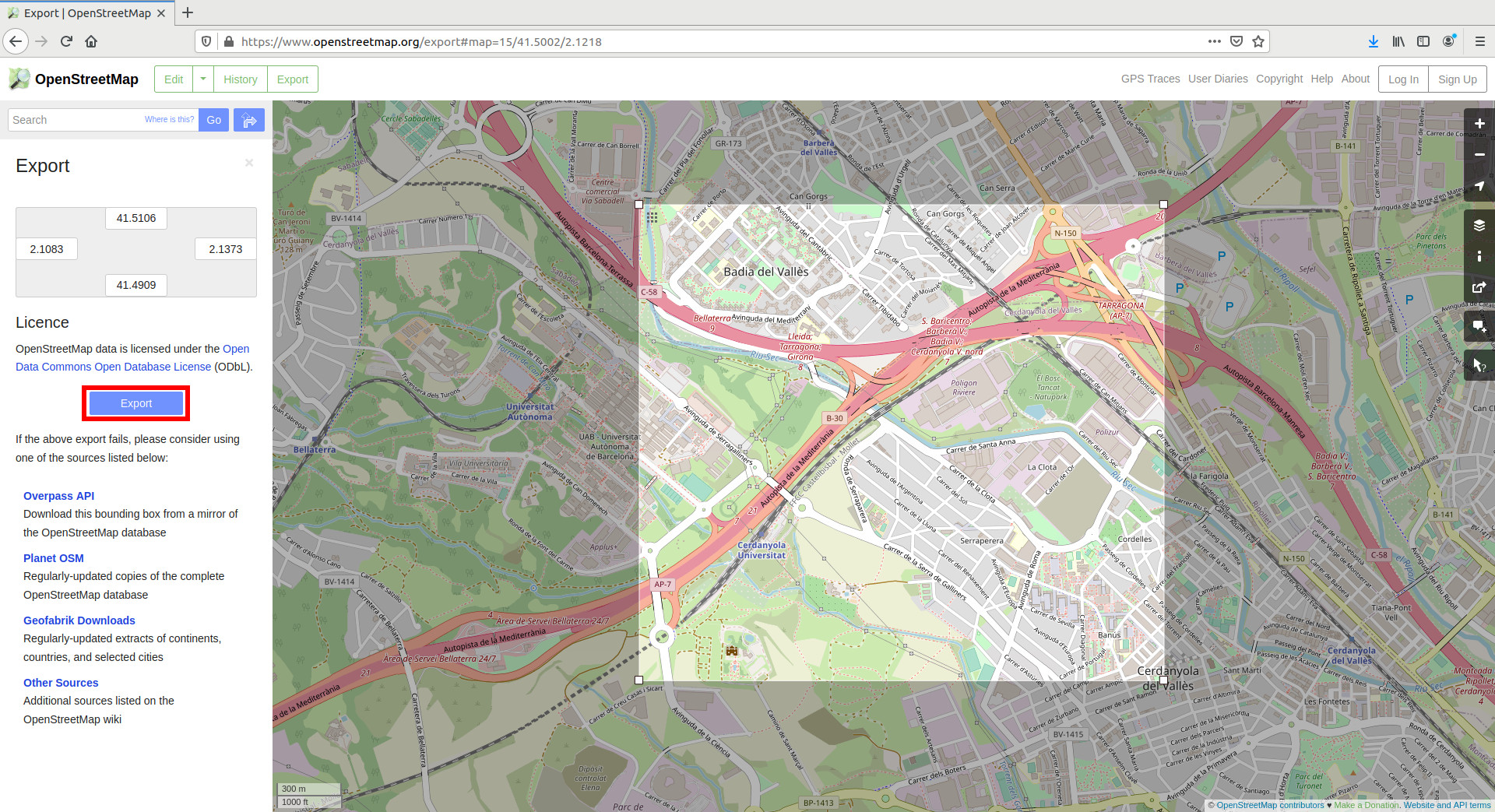
Task: Select the Add a Note icon
Action: click(1480, 326)
